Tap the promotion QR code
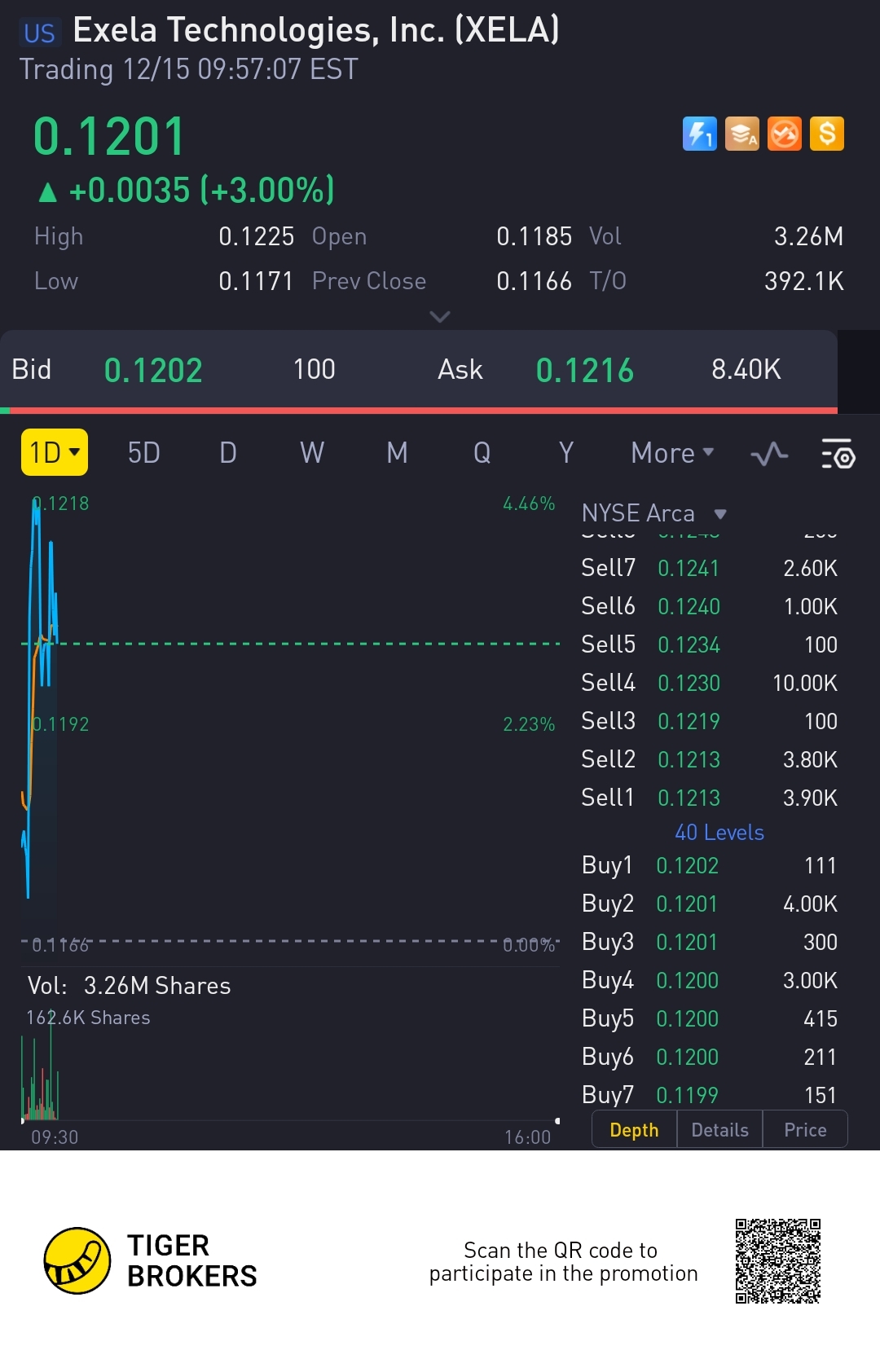The height and width of the screenshot is (1372, 880). point(777,1260)
